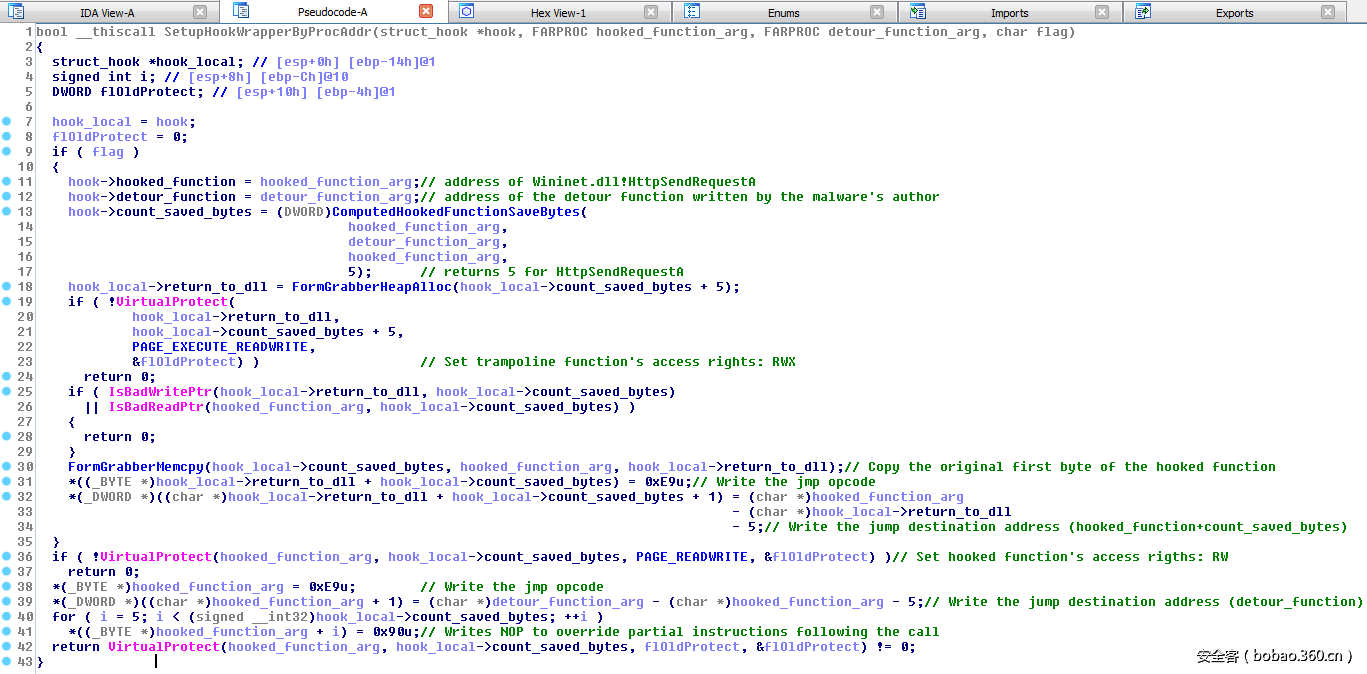Click the Exports view icon
Viewport: 1367px width, 674px height.
[1143, 11]
